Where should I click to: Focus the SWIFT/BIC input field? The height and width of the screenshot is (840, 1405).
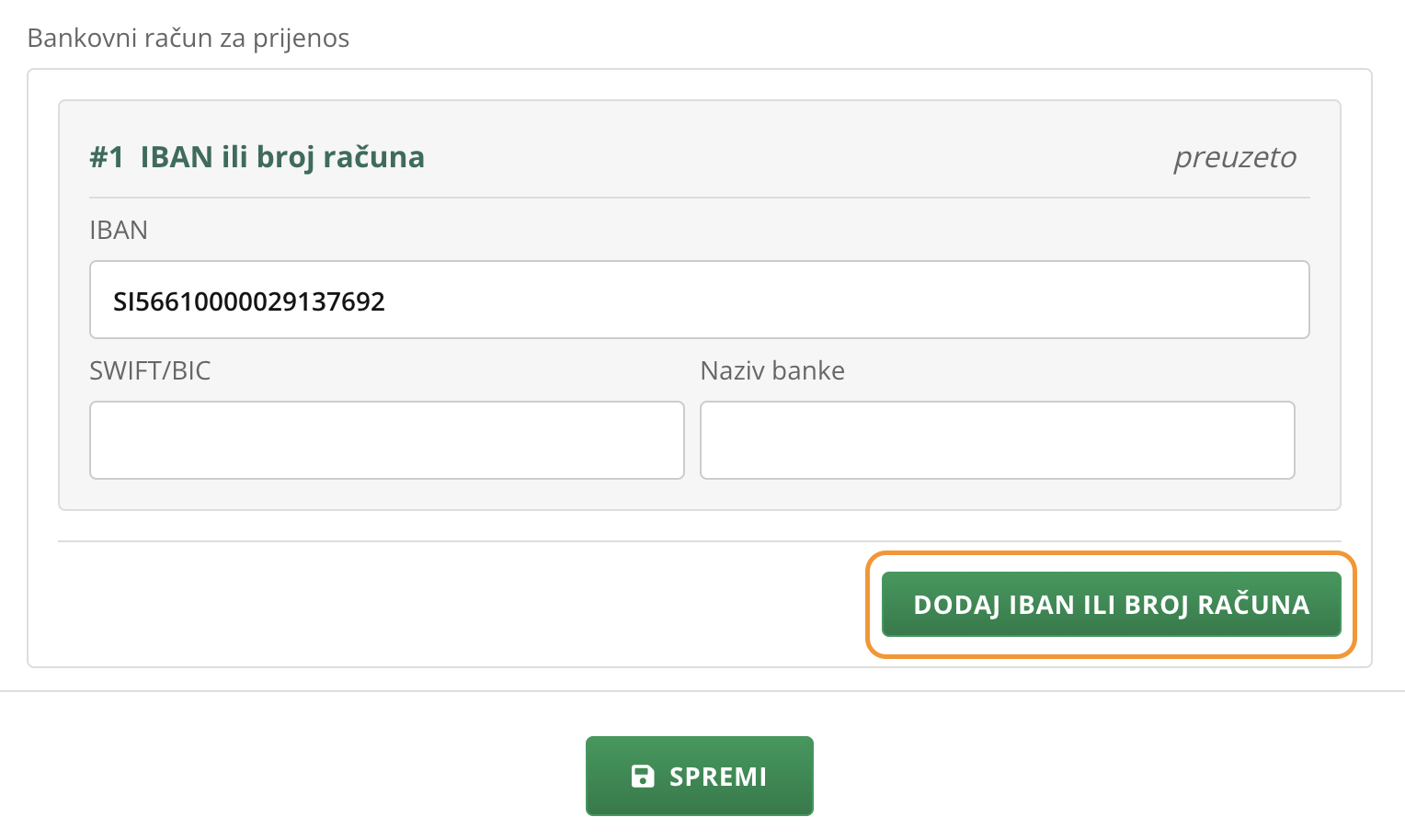pyautogui.click(x=387, y=440)
